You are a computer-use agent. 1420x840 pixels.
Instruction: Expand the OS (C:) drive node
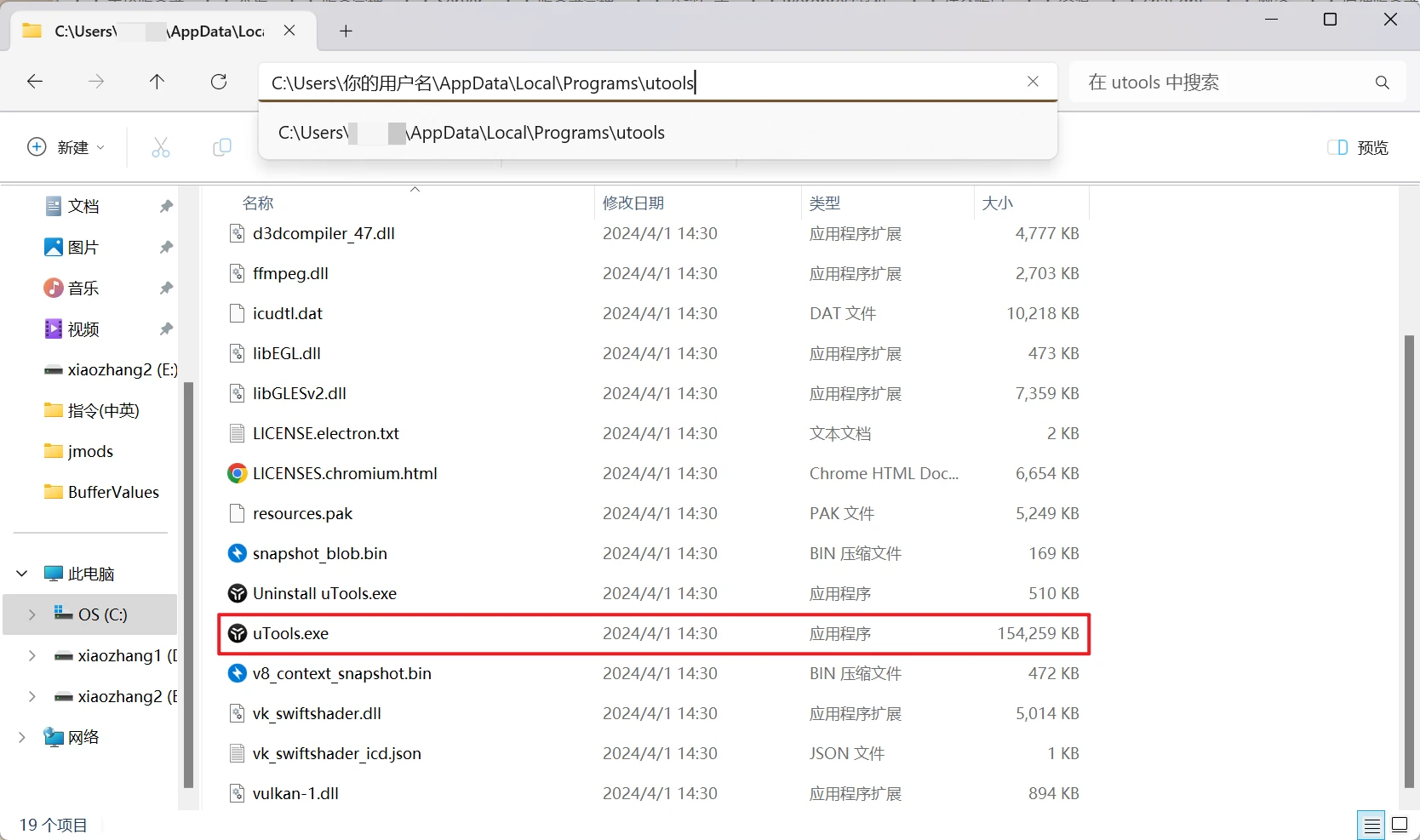(x=32, y=614)
